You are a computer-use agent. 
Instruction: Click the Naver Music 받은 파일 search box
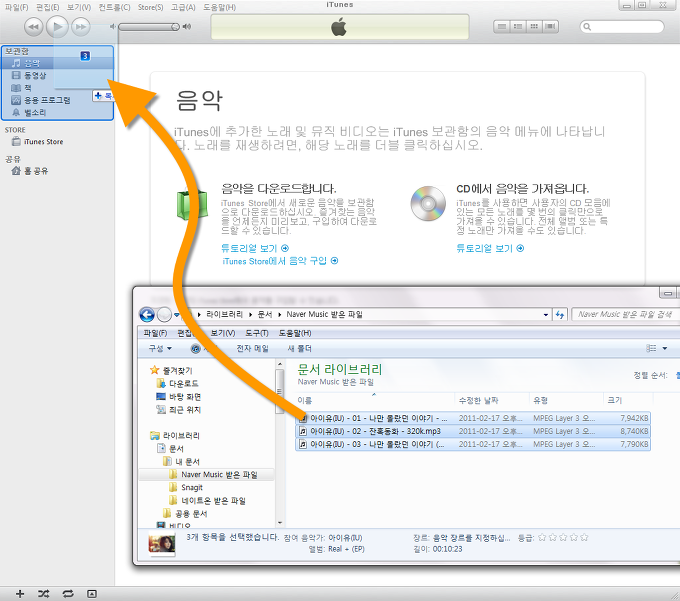(625, 314)
